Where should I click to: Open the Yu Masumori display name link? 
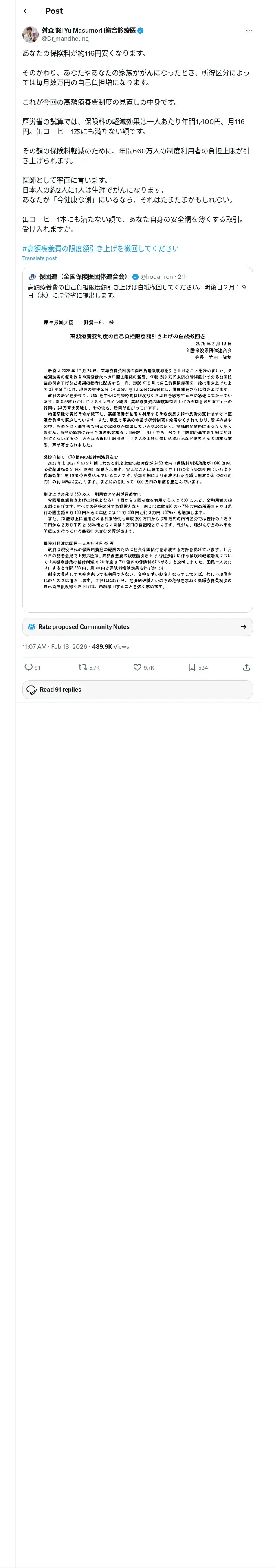(88, 30)
